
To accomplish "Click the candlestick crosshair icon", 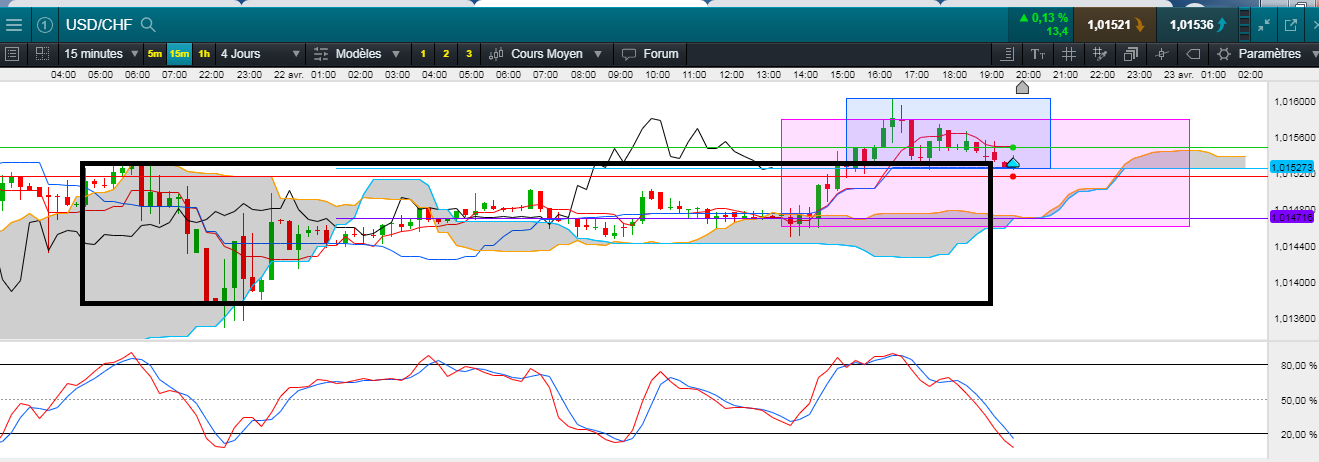I will pos(1162,54).
